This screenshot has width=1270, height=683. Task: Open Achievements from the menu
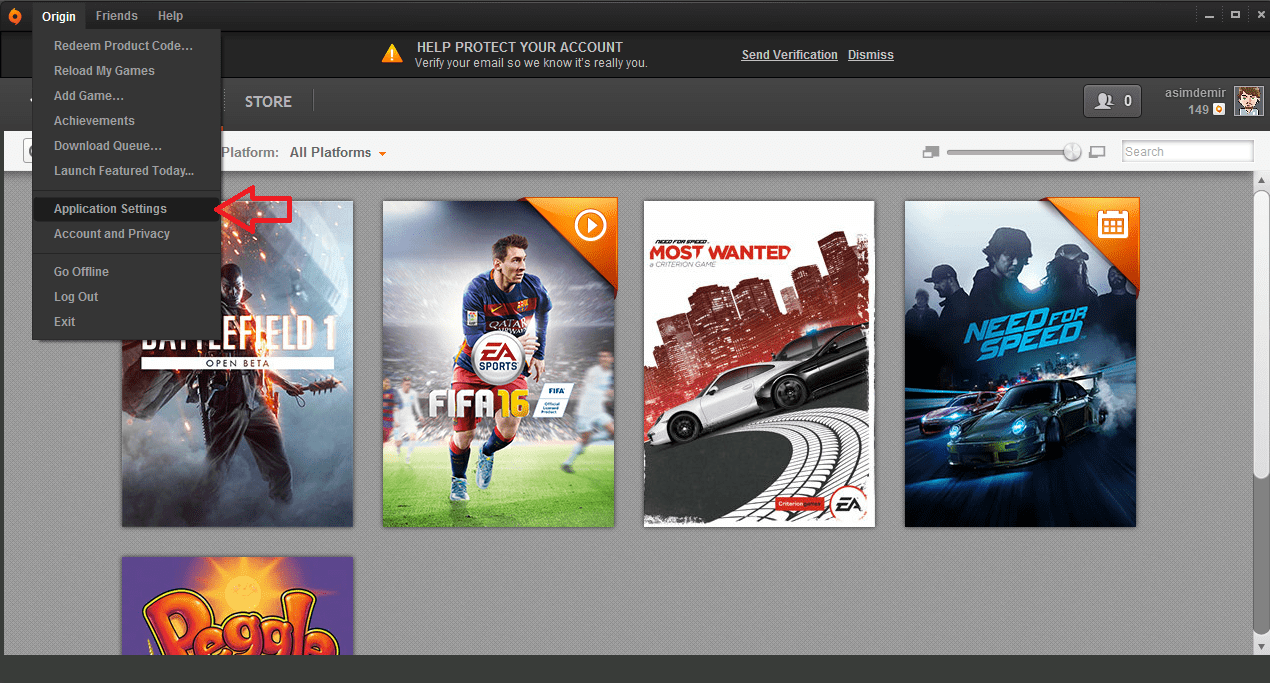[x=126, y=121]
